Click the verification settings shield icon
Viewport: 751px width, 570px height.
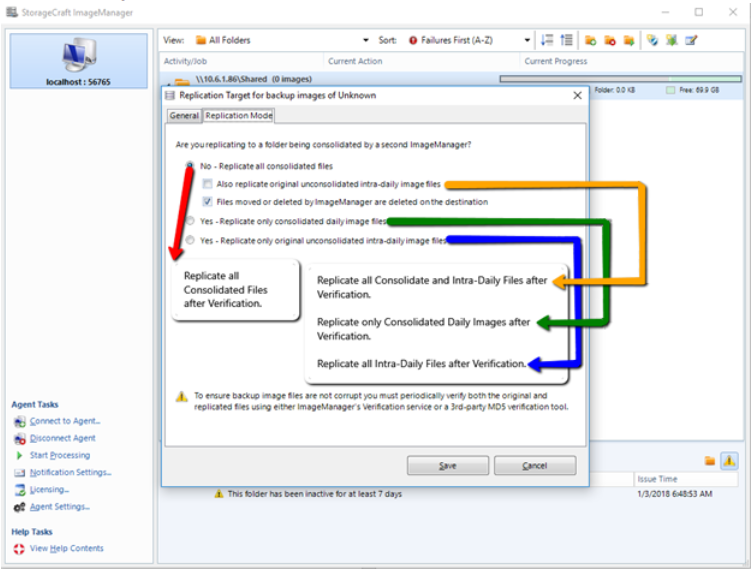(x=652, y=40)
